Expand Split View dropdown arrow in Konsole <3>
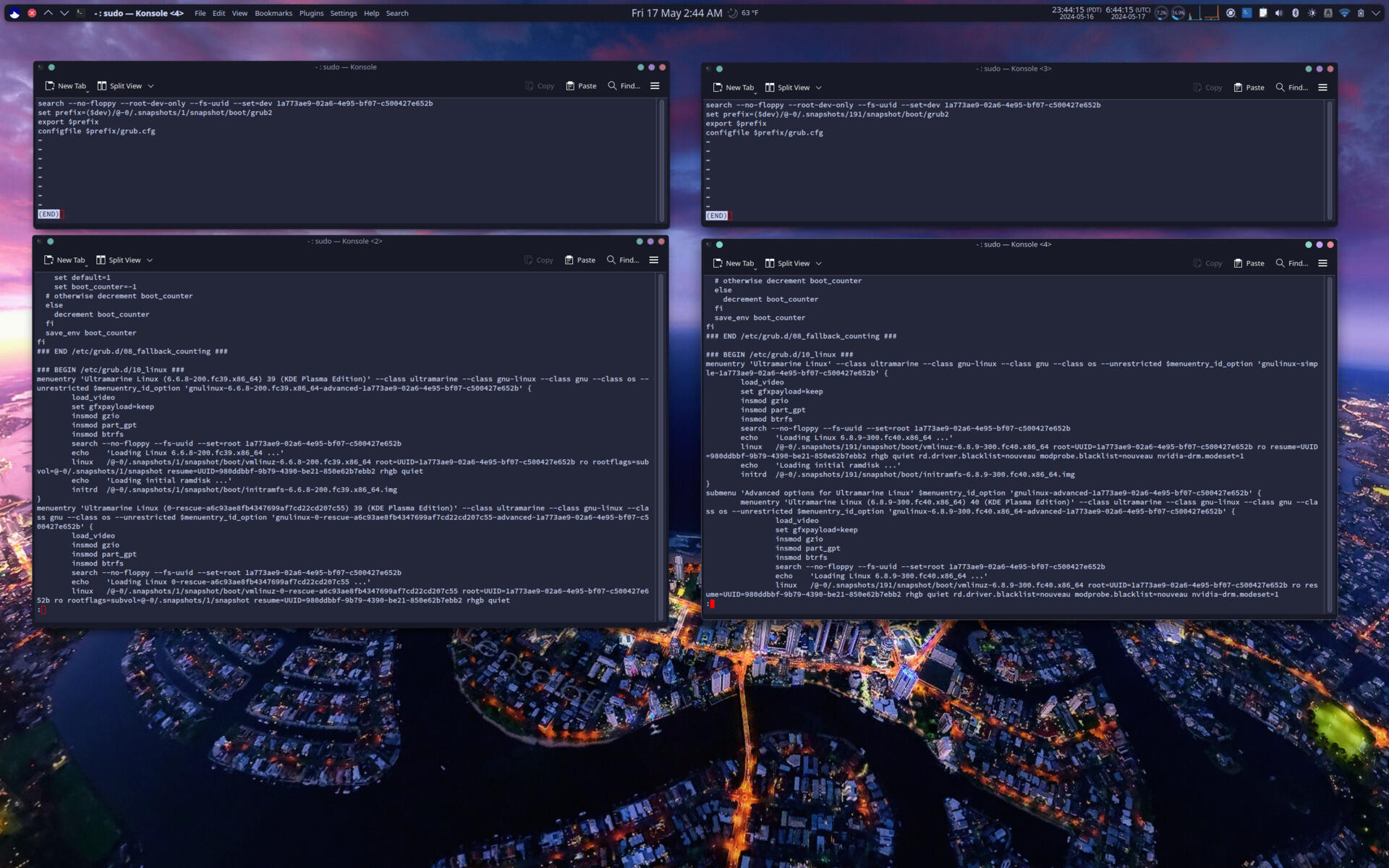Viewport: 1389px width, 868px height. pos(819,88)
